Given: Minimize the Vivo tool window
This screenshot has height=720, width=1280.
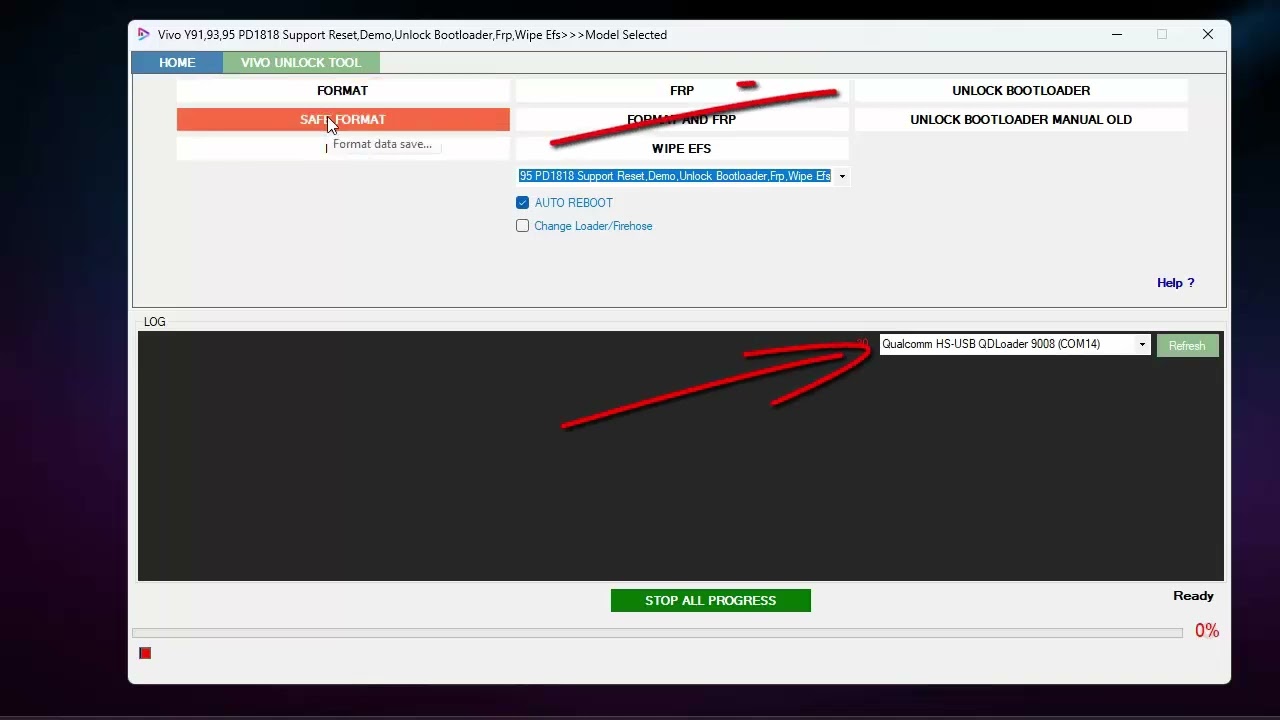Looking at the screenshot, I should click(1117, 34).
